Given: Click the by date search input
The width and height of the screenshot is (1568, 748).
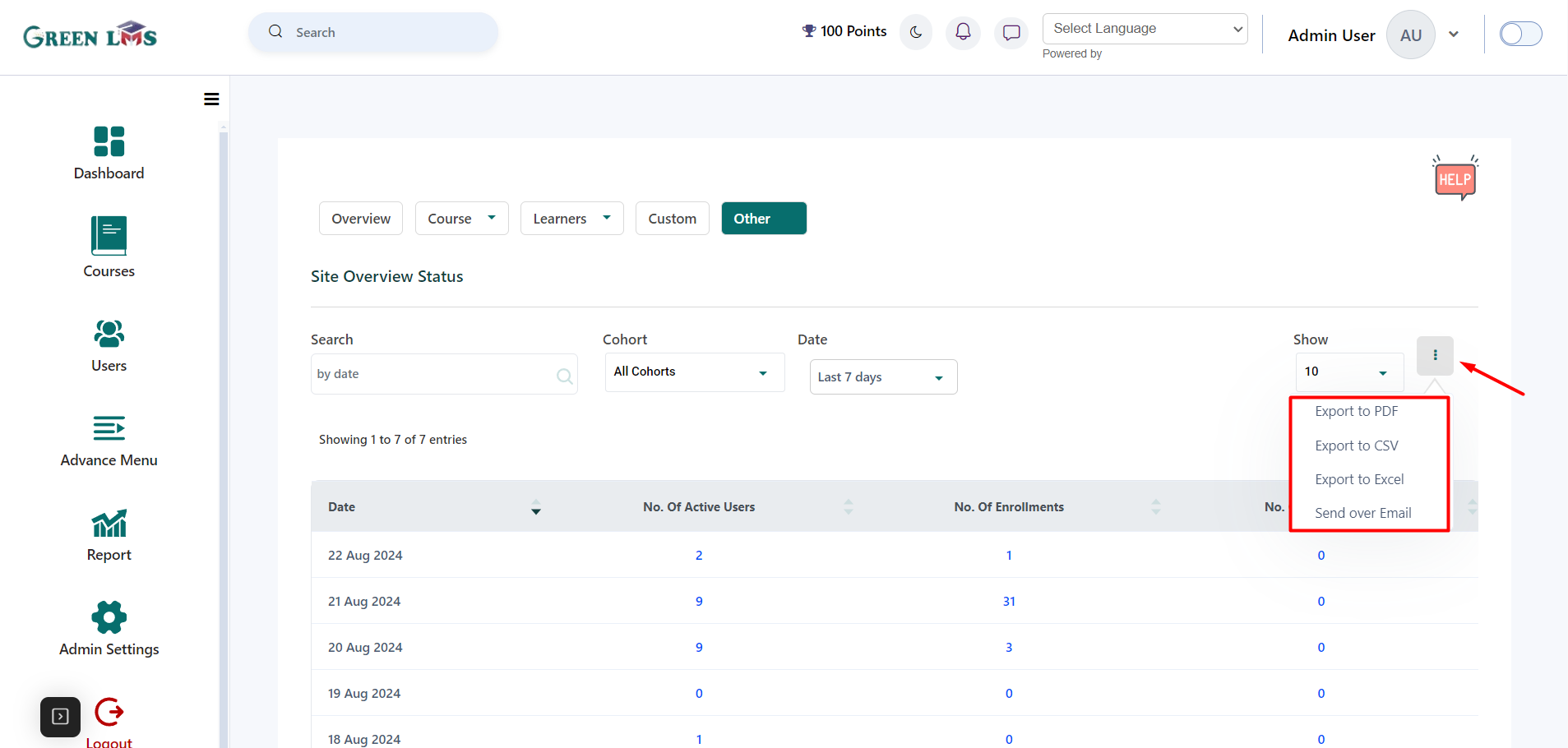Looking at the screenshot, I should point(444,374).
